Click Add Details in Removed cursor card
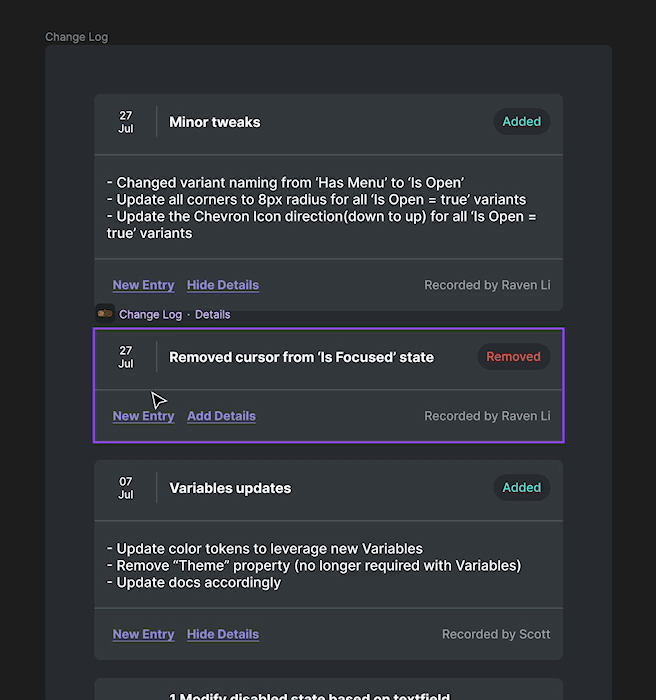Screen dimensions: 656x700 pyautogui.click(x=221, y=416)
